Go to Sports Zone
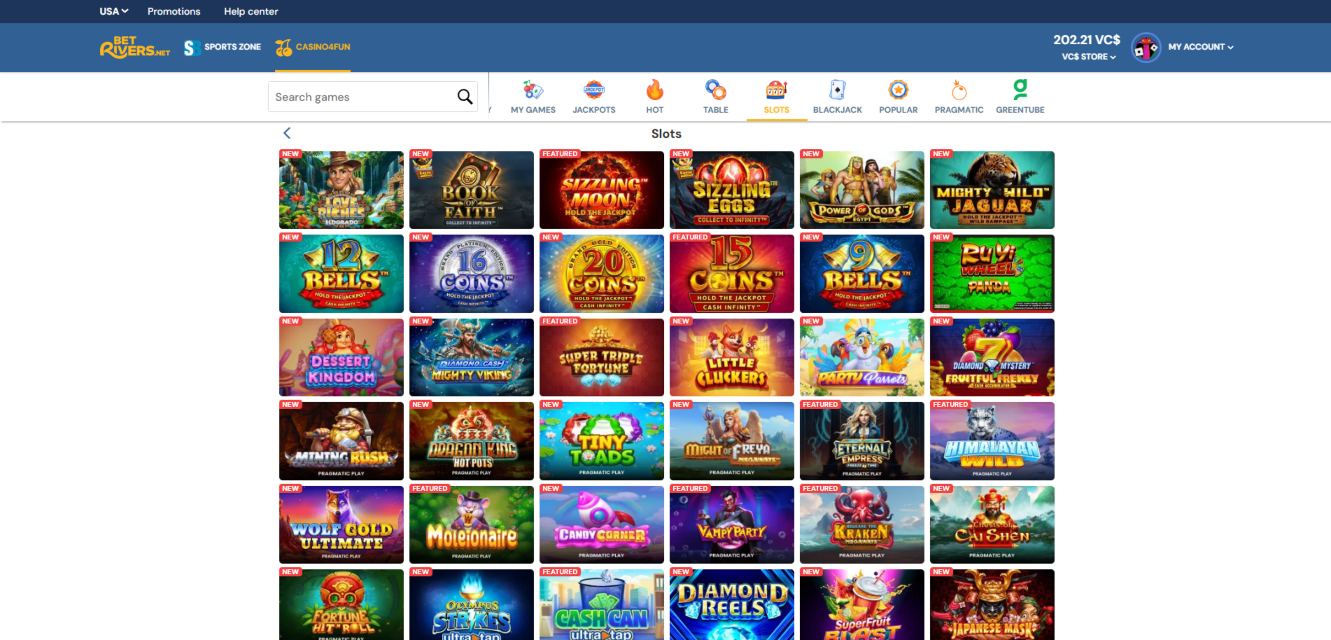 point(223,47)
